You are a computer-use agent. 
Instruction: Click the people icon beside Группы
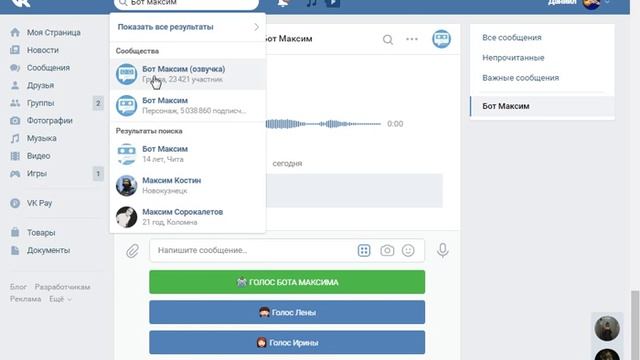point(15,103)
